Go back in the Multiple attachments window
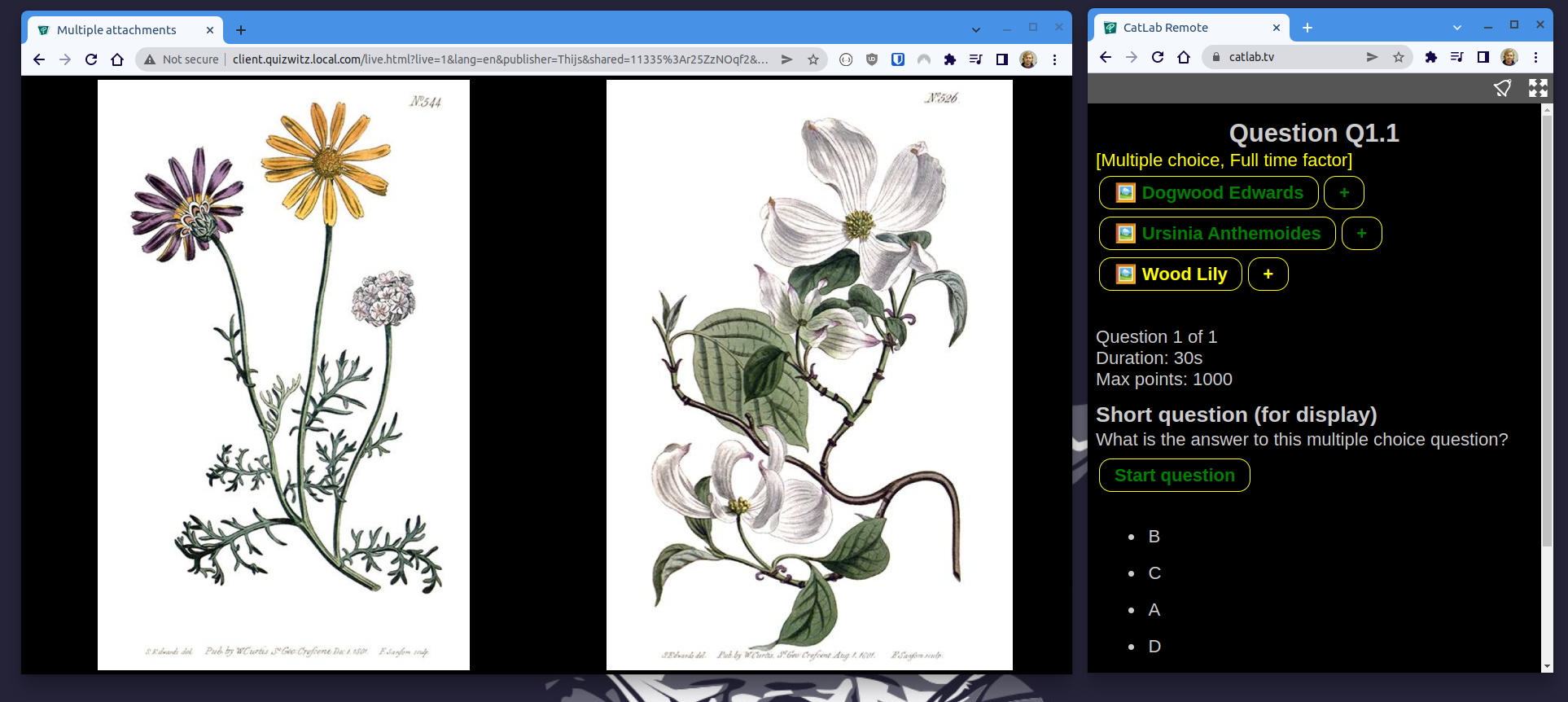This screenshot has width=1568, height=702. point(39,59)
